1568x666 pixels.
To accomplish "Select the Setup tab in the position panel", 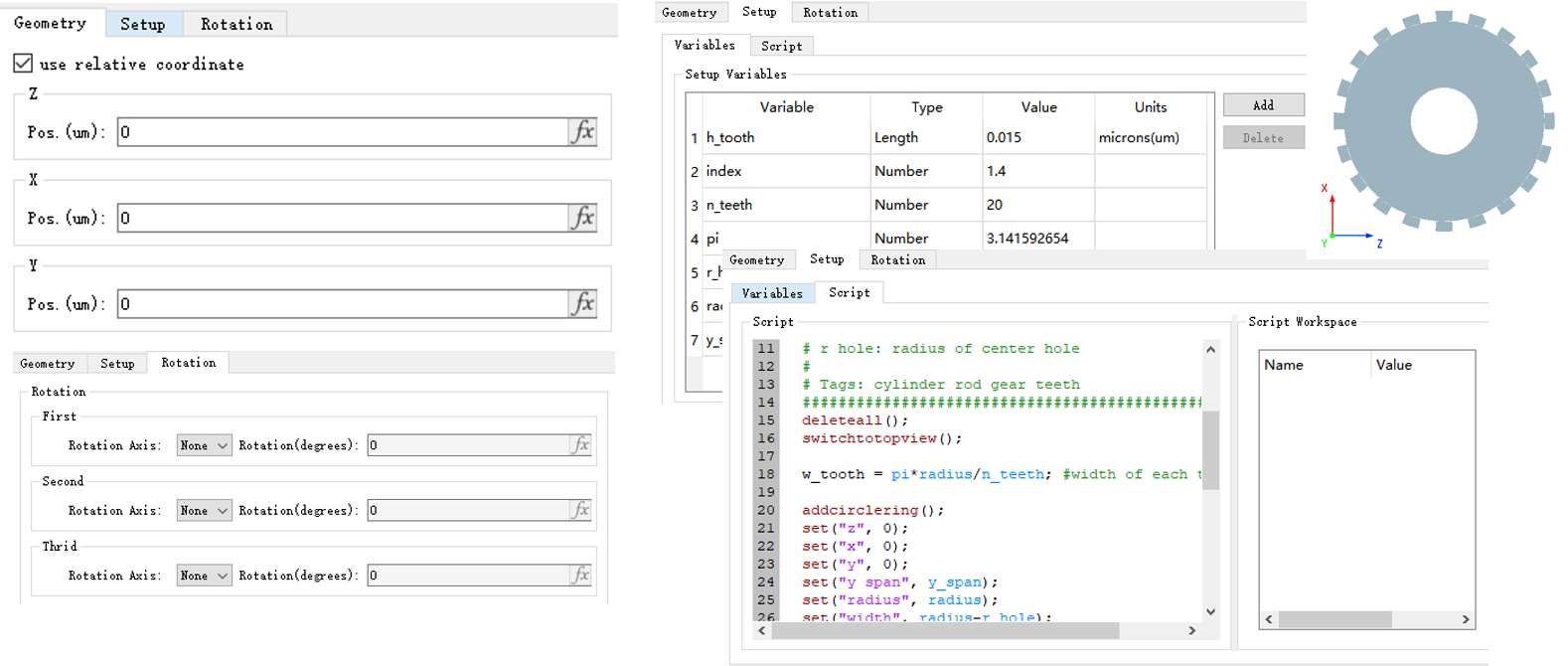I will tap(143, 24).
